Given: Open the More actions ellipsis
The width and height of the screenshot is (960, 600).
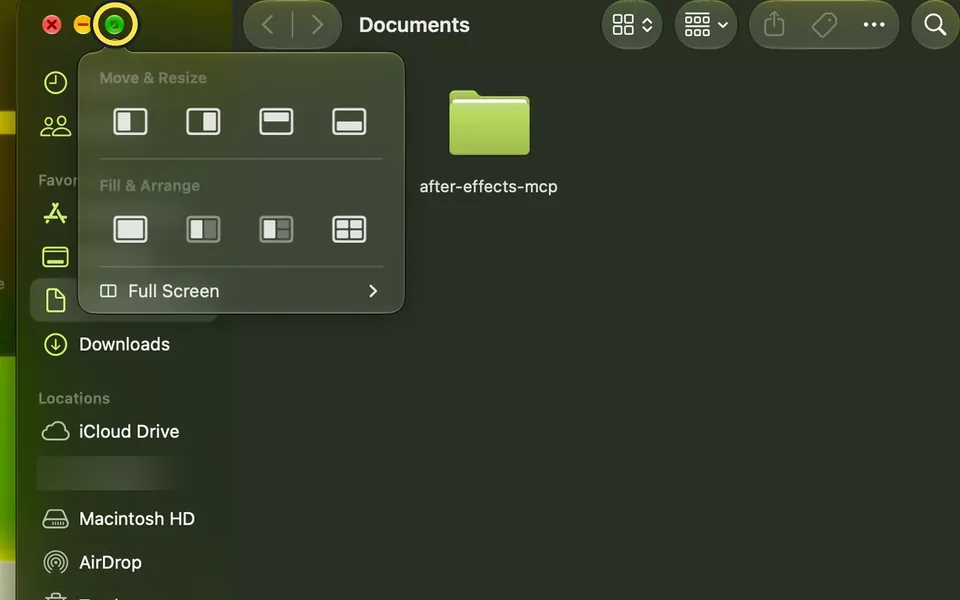Looking at the screenshot, I should (874, 25).
